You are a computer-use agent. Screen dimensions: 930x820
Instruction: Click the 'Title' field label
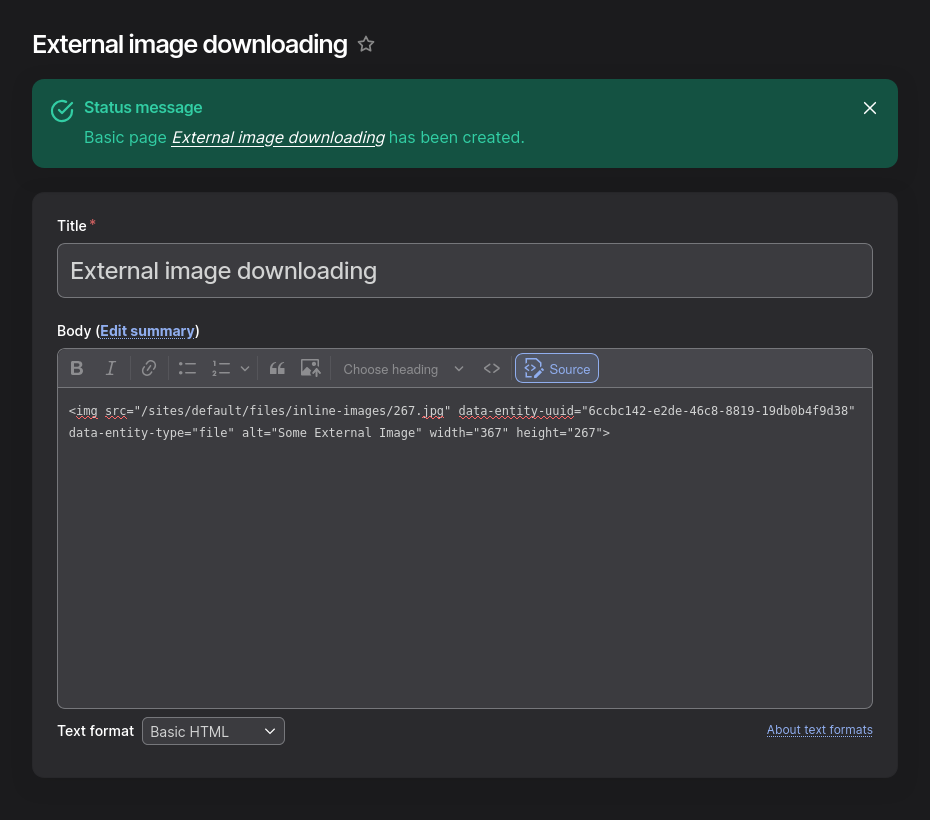(72, 226)
